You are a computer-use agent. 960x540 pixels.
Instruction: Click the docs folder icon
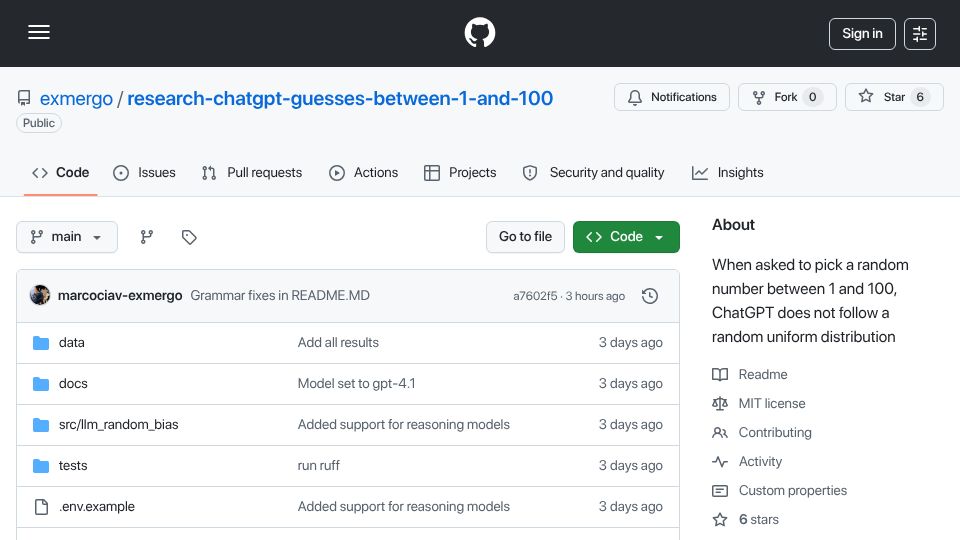(x=41, y=384)
